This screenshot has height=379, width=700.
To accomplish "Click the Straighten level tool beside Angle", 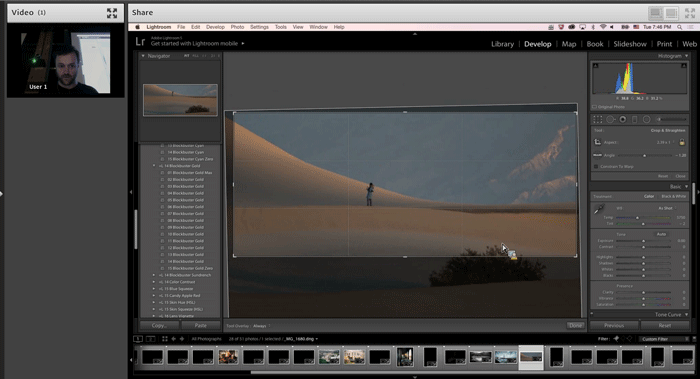I will coord(597,155).
